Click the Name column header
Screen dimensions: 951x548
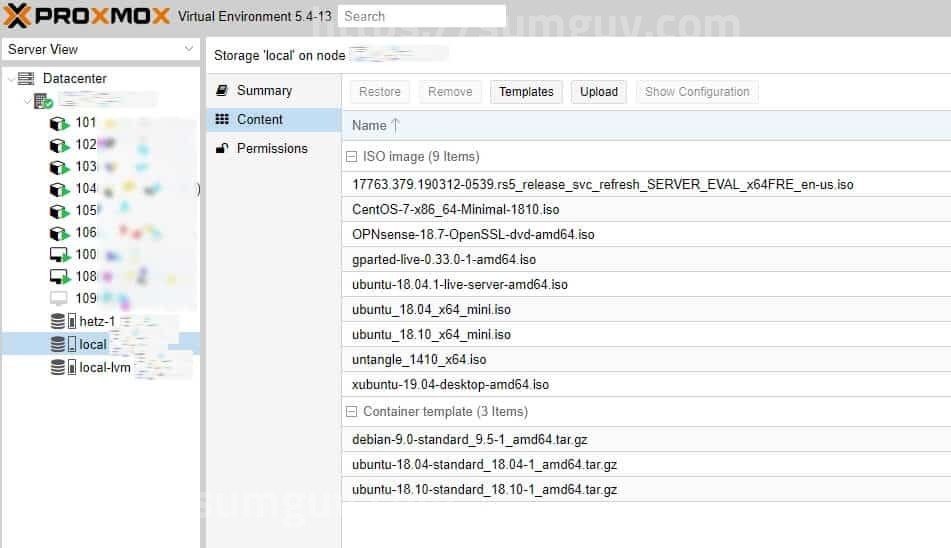coord(647,125)
